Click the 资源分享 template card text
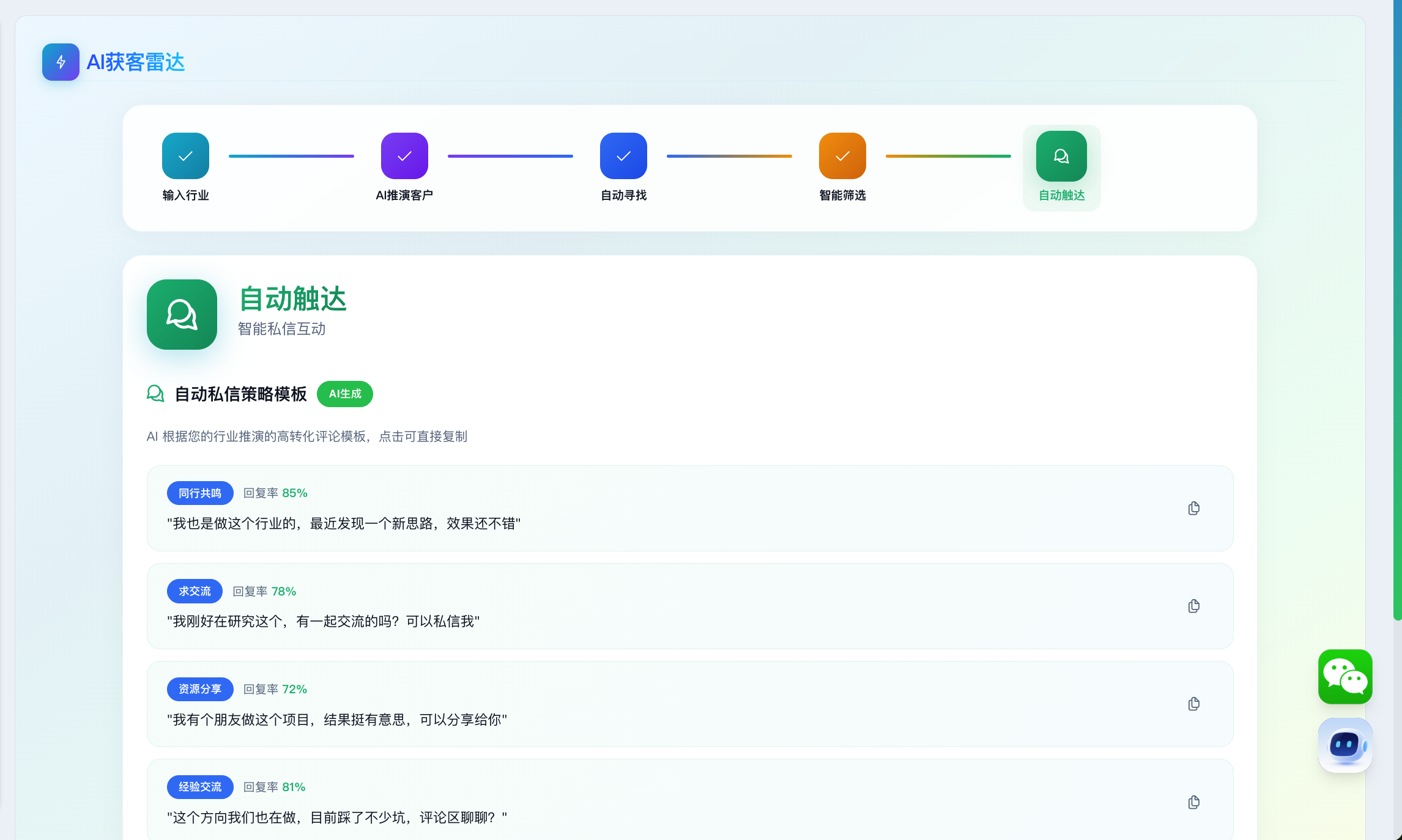The height and width of the screenshot is (840, 1402). pos(337,720)
